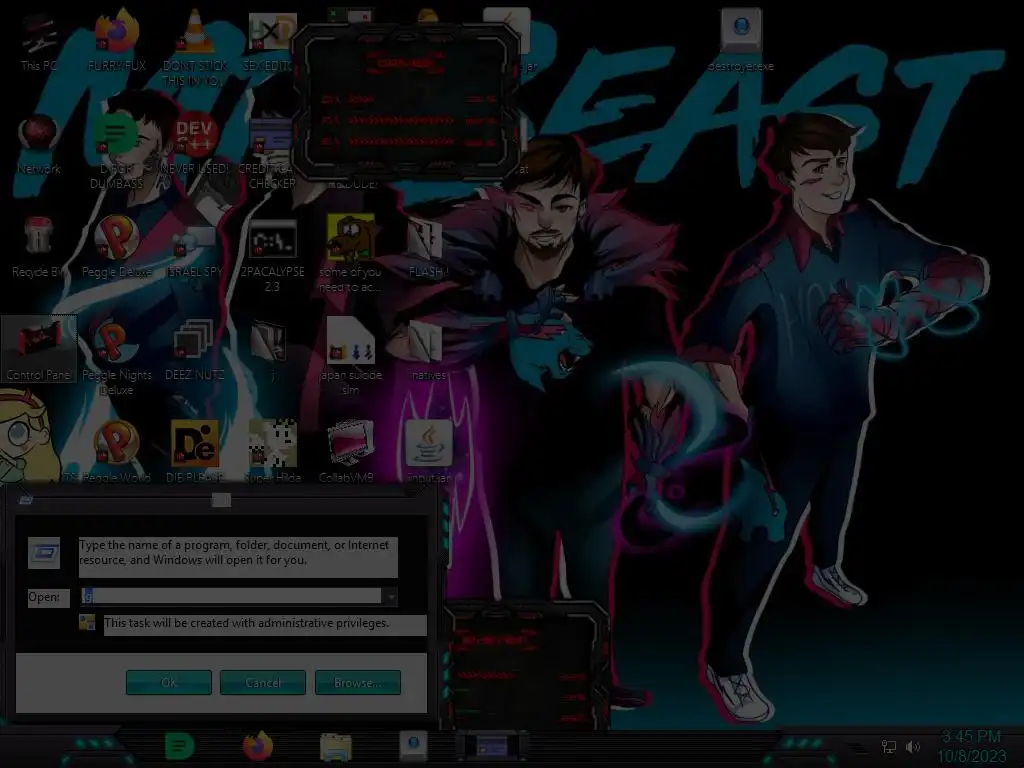Select the 2PACALYPSE 2.3 command prompt shortcut
Screen dimensions: 1024x768
click(x=272, y=255)
